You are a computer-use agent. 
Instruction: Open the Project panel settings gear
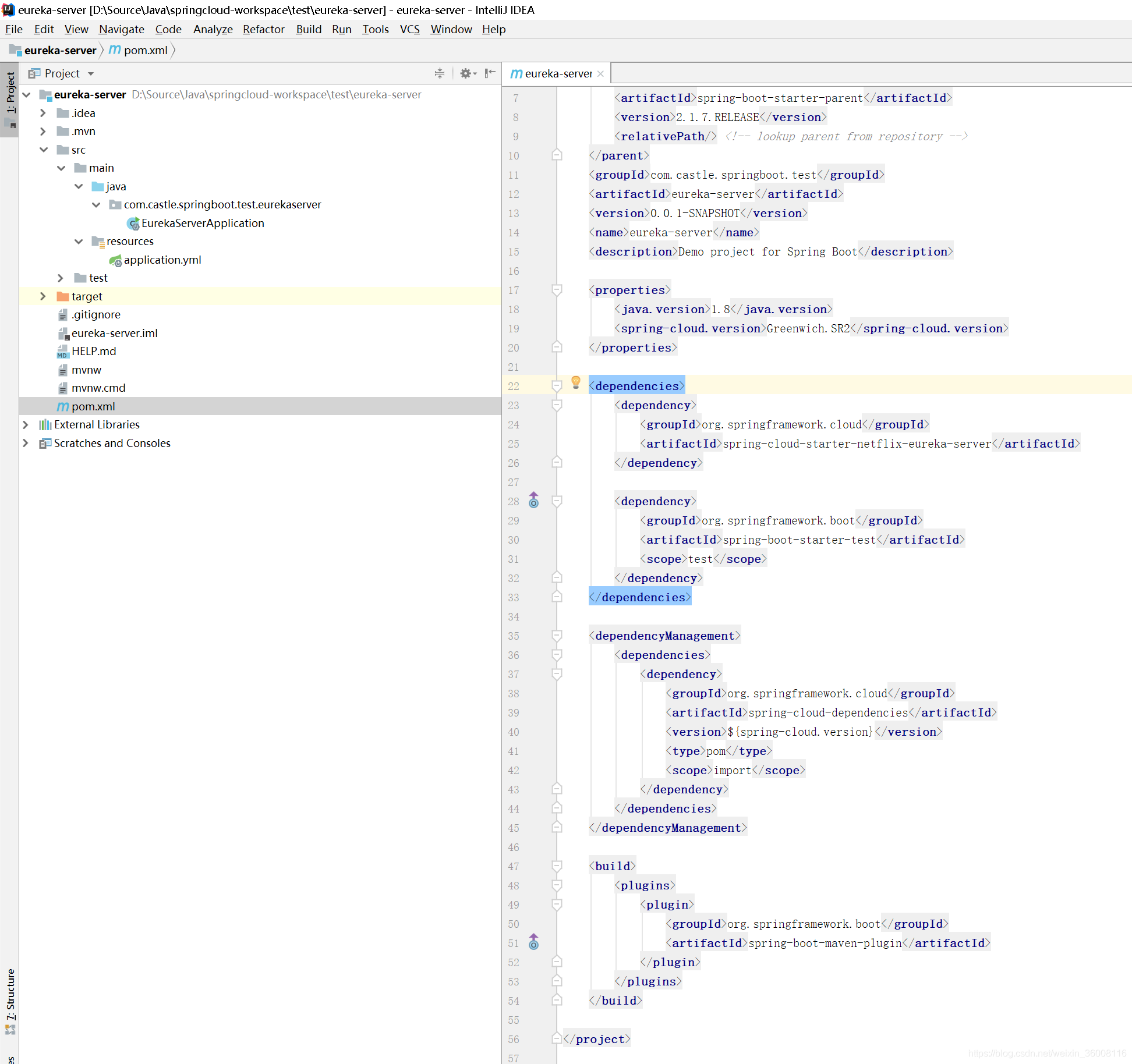click(468, 73)
